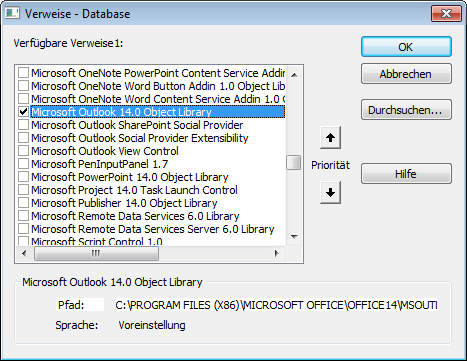Click vertical scrollbar down arrow
Image resolution: width=467 pixels, height=361 pixels.
pos(294,237)
